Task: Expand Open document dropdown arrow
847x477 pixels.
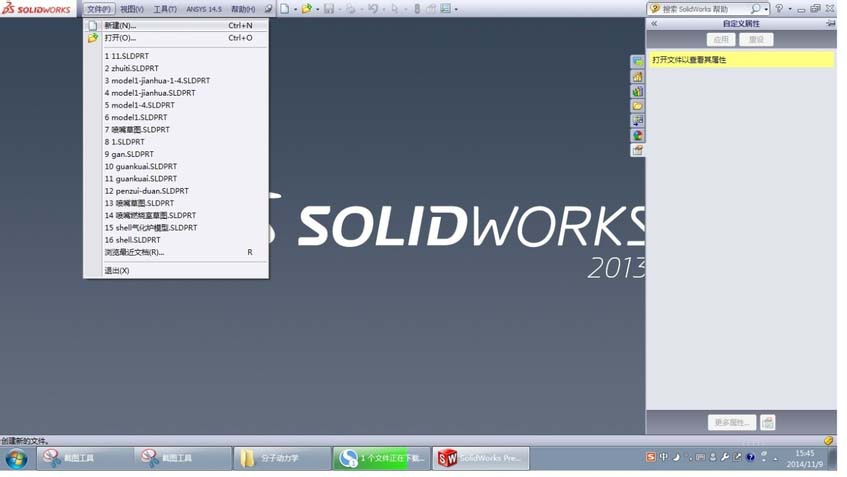Action: click(317, 9)
